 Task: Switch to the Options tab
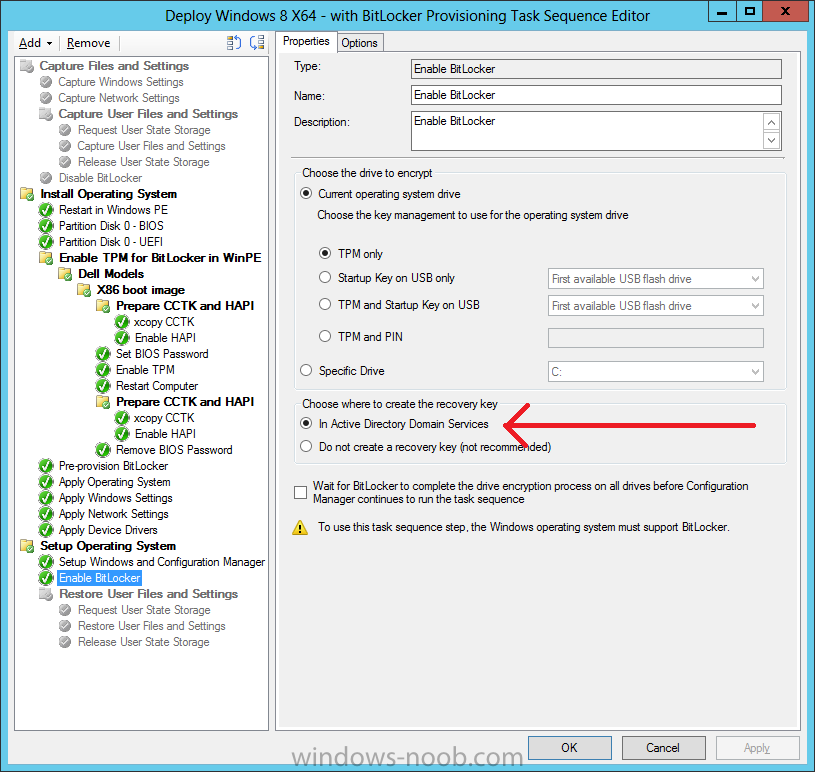pyautogui.click(x=359, y=43)
